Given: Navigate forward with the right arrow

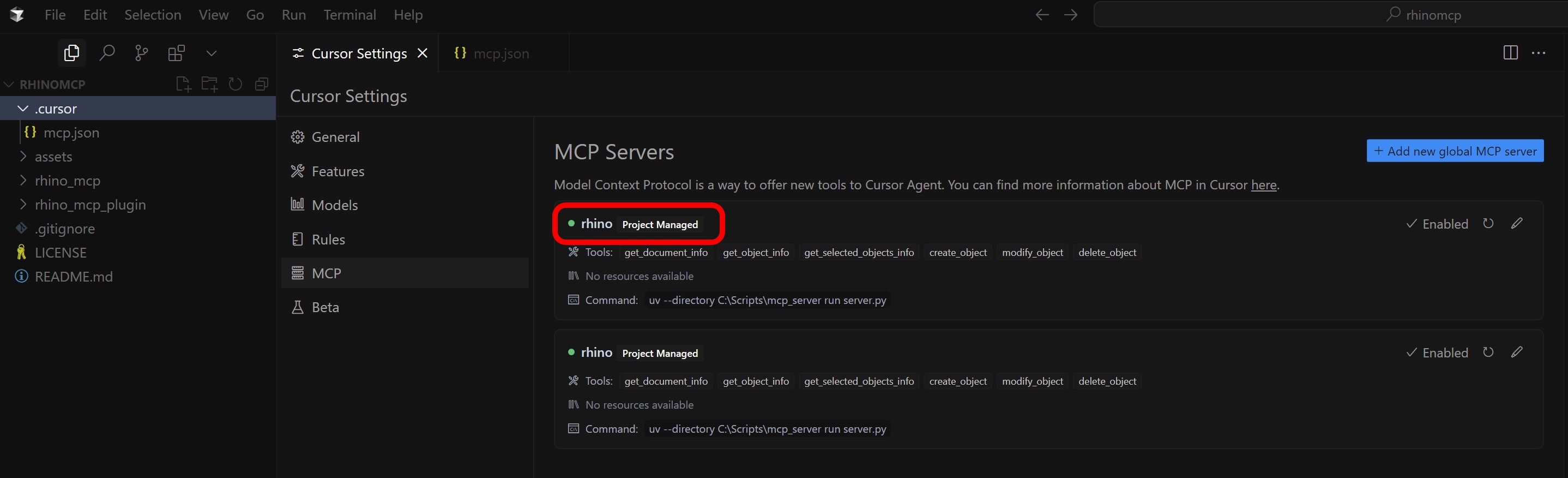Looking at the screenshot, I should (1070, 15).
